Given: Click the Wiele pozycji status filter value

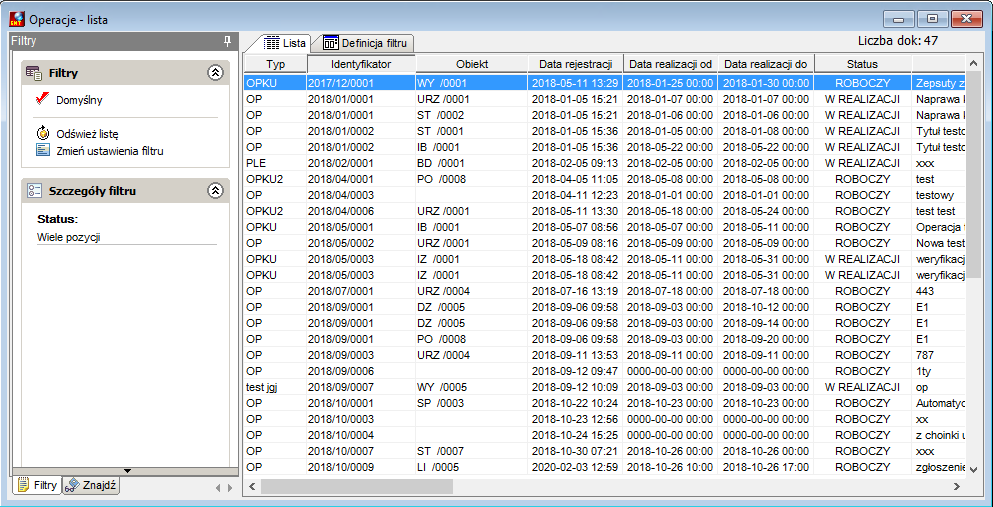Looking at the screenshot, I should 68,237.
